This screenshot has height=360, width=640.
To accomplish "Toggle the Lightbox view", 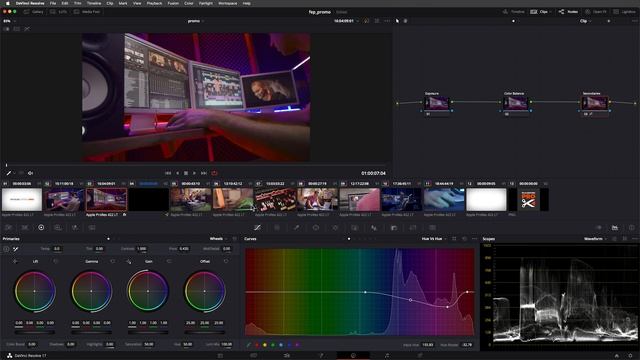I will coord(624,12).
